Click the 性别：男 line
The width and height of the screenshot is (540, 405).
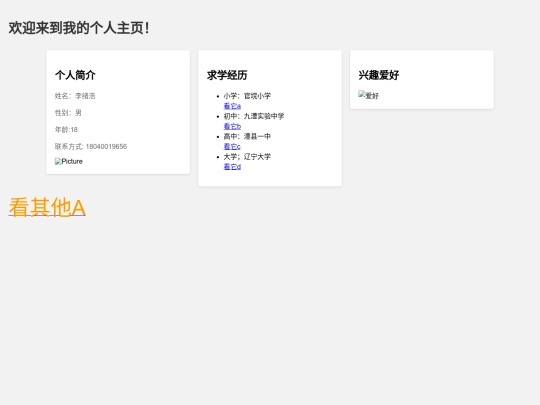click(x=68, y=113)
